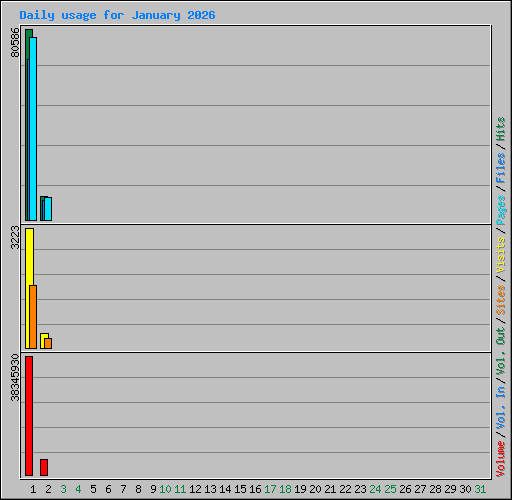Click green day 31 on the x-axis
This screenshot has width=512, height=500.
(480, 489)
